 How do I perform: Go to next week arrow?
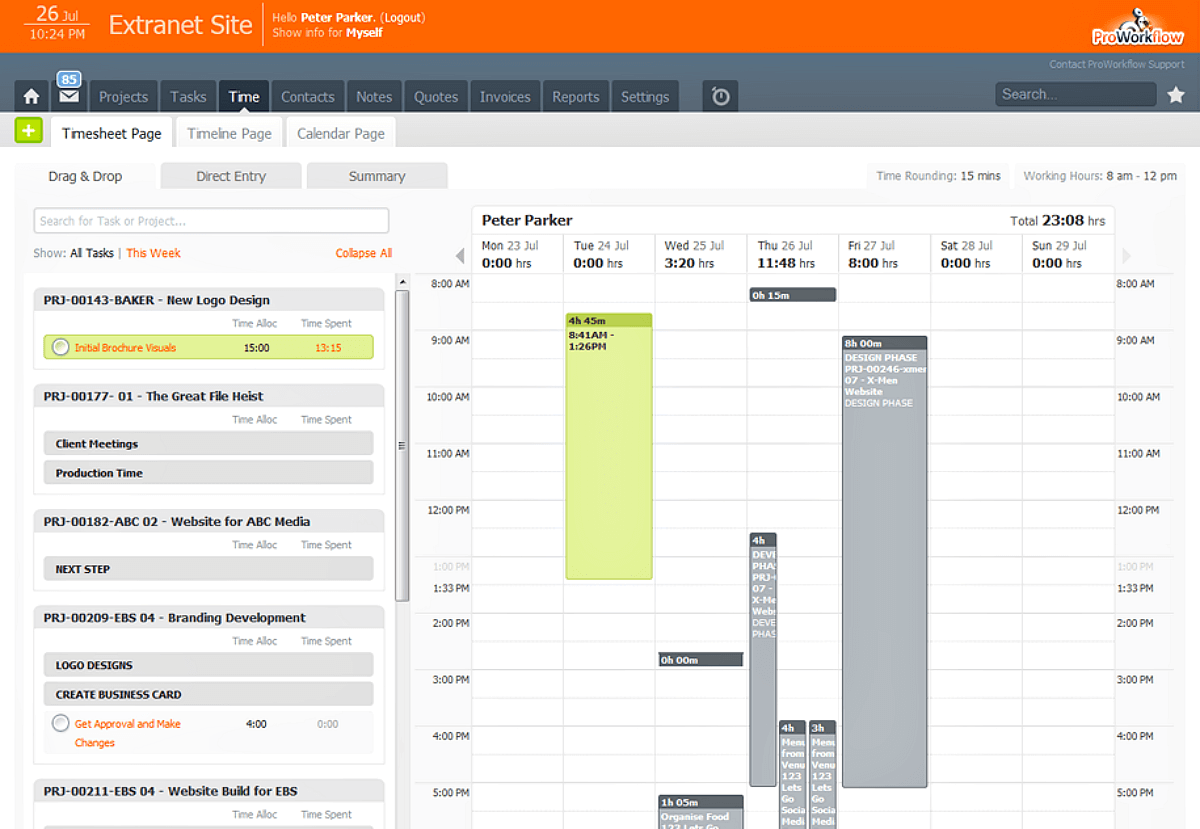point(1127,256)
